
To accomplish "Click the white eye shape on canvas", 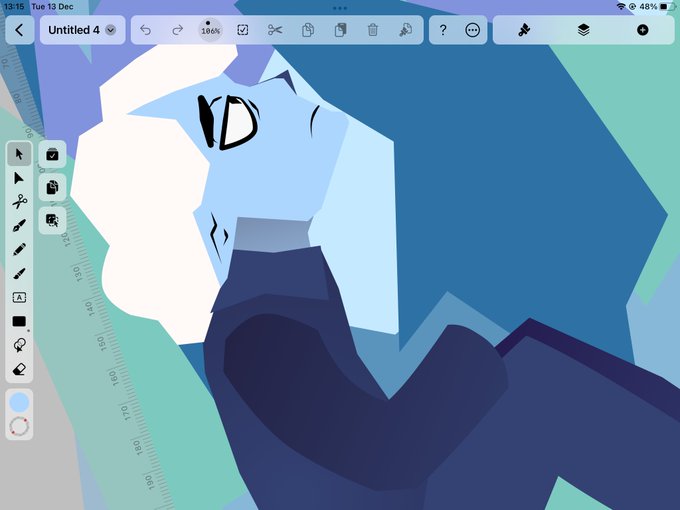I will pos(239,124).
